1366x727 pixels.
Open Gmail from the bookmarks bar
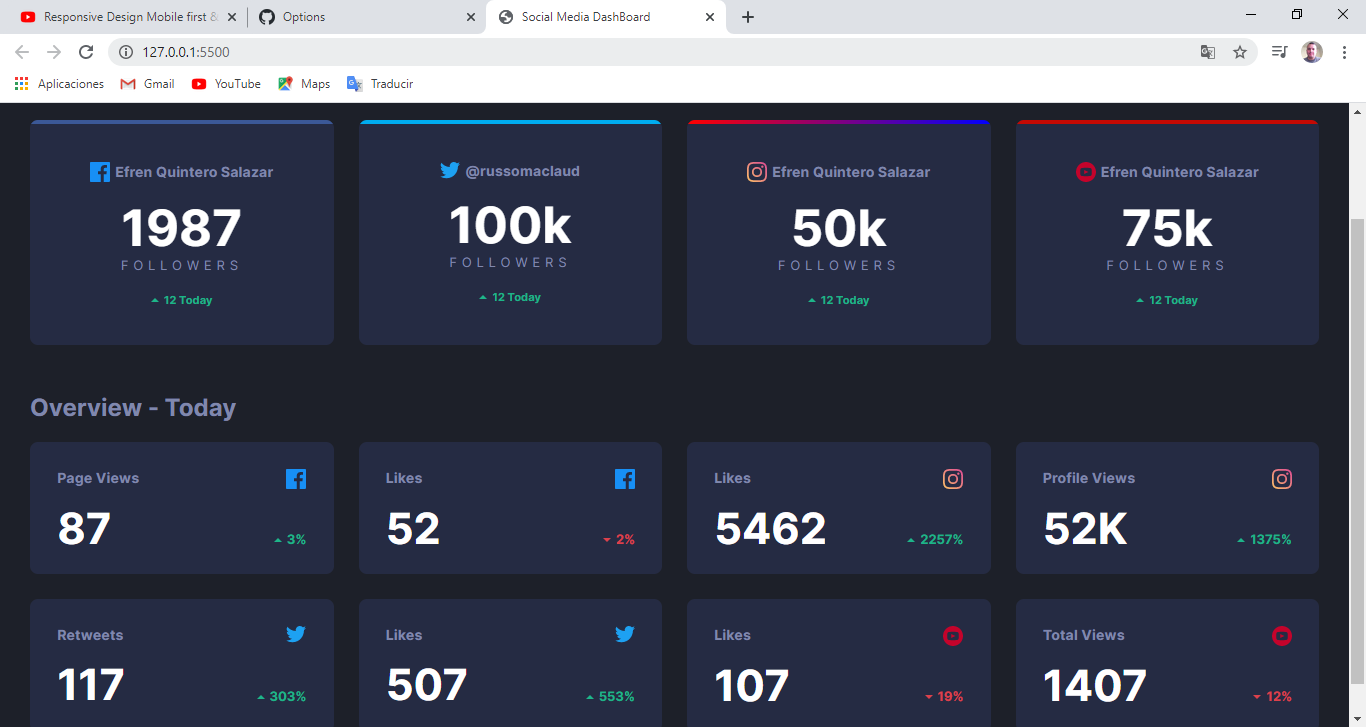click(147, 83)
